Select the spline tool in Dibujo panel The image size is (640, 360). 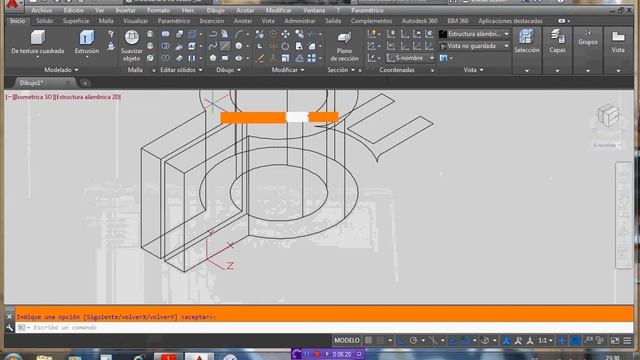click(213, 46)
